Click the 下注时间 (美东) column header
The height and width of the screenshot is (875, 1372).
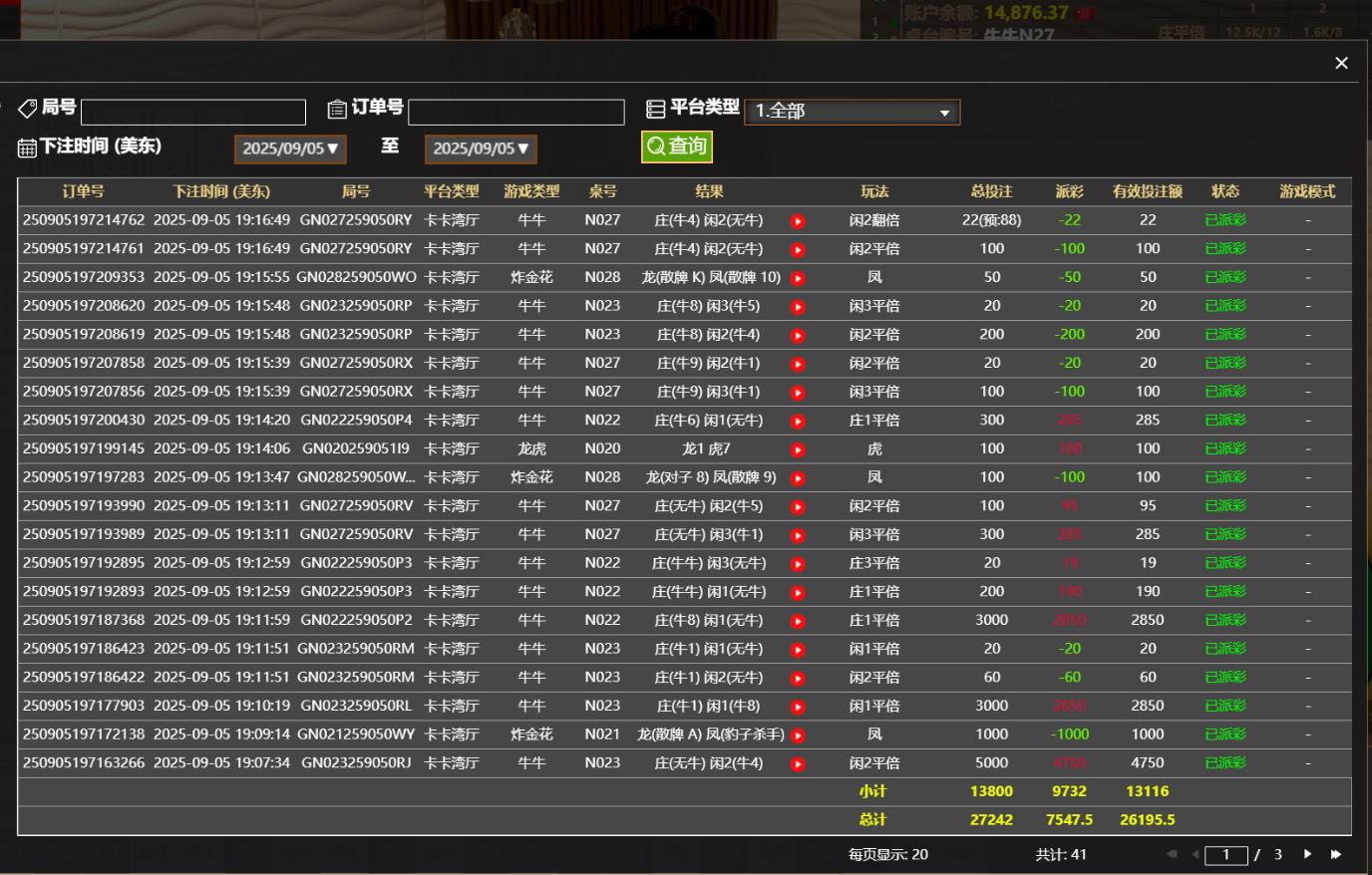click(x=221, y=191)
